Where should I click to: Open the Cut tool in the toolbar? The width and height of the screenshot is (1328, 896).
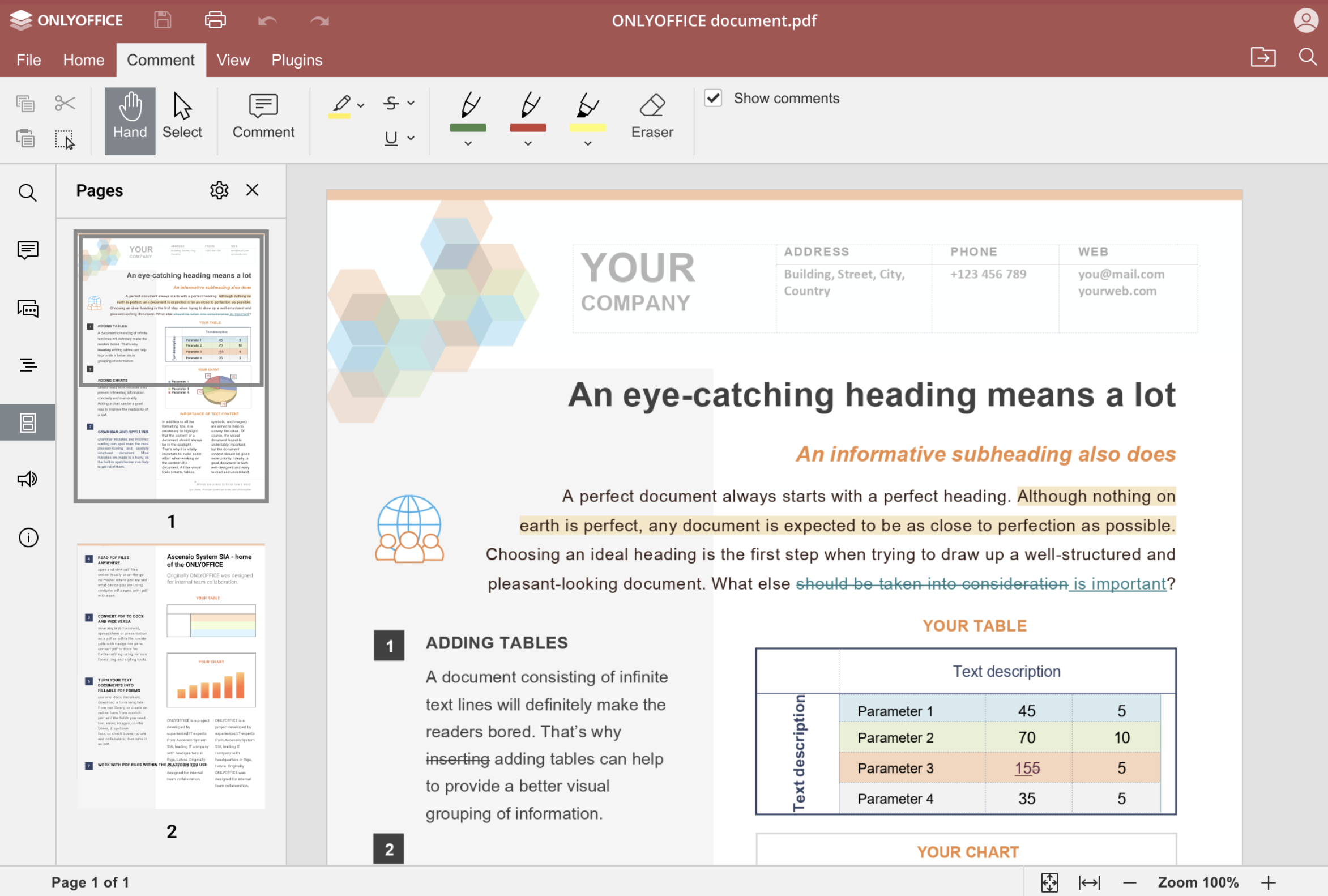point(65,103)
